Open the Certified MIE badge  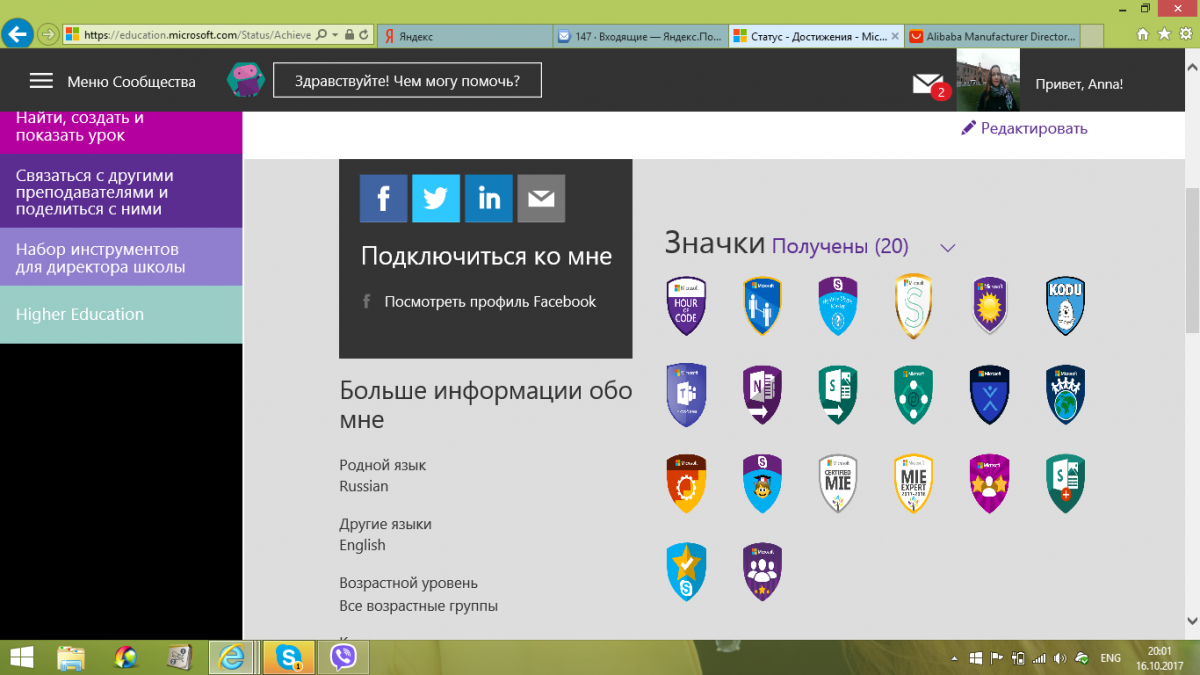tap(838, 484)
